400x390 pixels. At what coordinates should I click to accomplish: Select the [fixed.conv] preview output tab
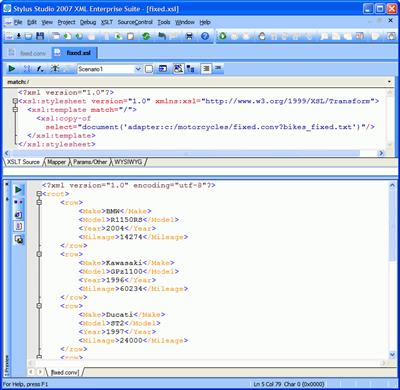tap(65, 372)
